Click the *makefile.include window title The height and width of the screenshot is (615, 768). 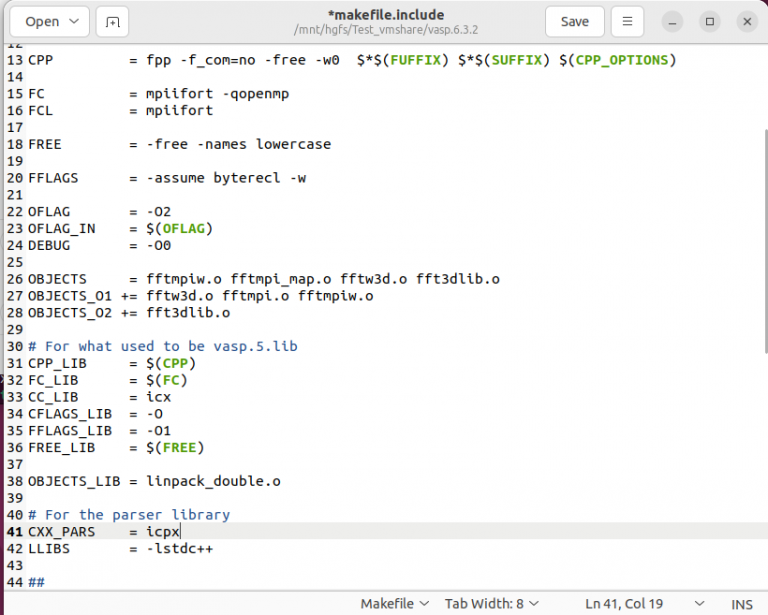tap(386, 15)
